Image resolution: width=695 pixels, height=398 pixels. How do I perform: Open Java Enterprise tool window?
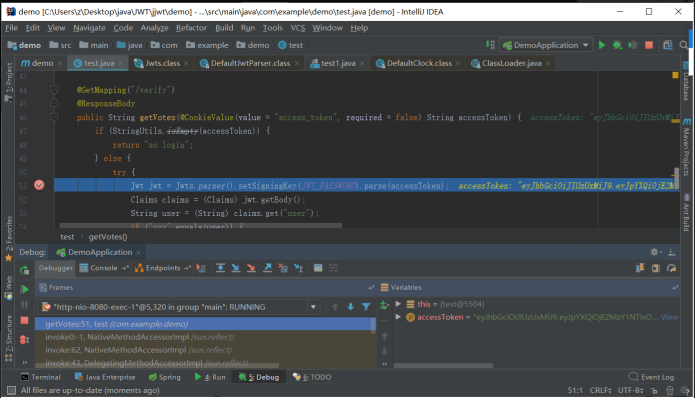click(x=105, y=377)
